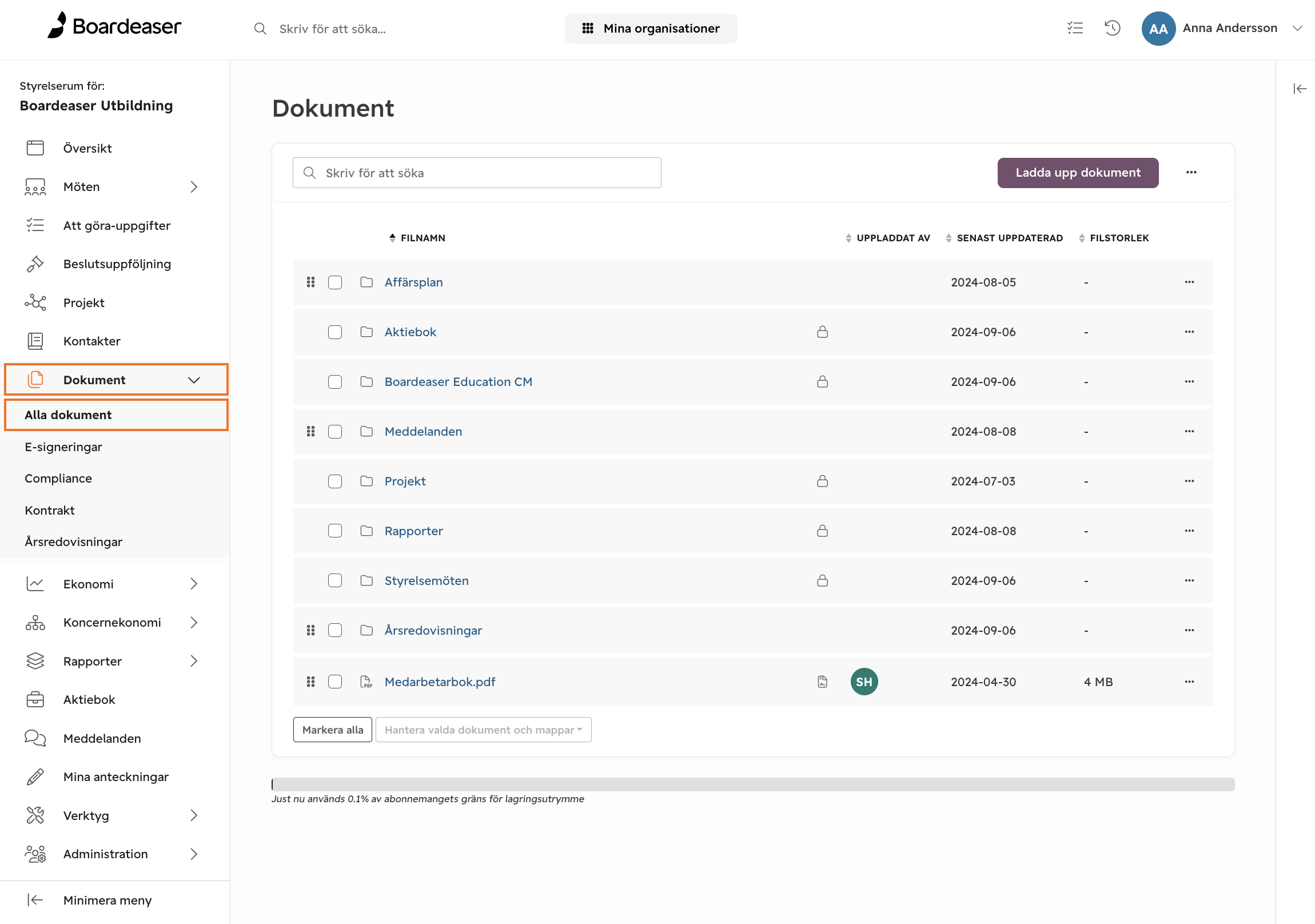Image resolution: width=1315 pixels, height=924 pixels.
Task: Expand the Rapporter sidebar chevron
Action: coord(194,661)
